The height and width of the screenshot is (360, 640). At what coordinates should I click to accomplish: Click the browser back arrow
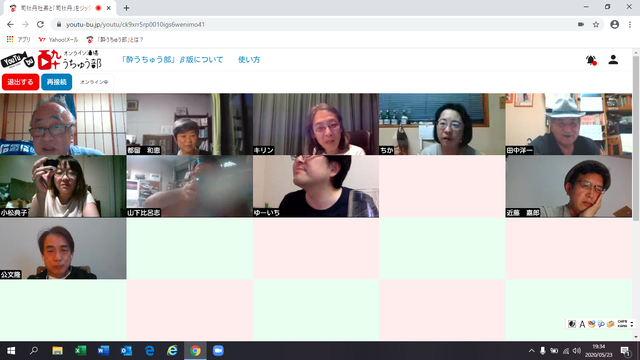[10, 24]
